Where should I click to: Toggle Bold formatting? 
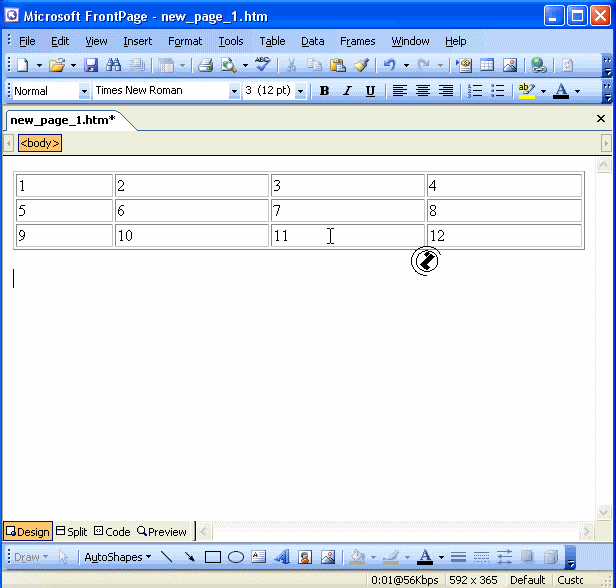pyautogui.click(x=324, y=91)
